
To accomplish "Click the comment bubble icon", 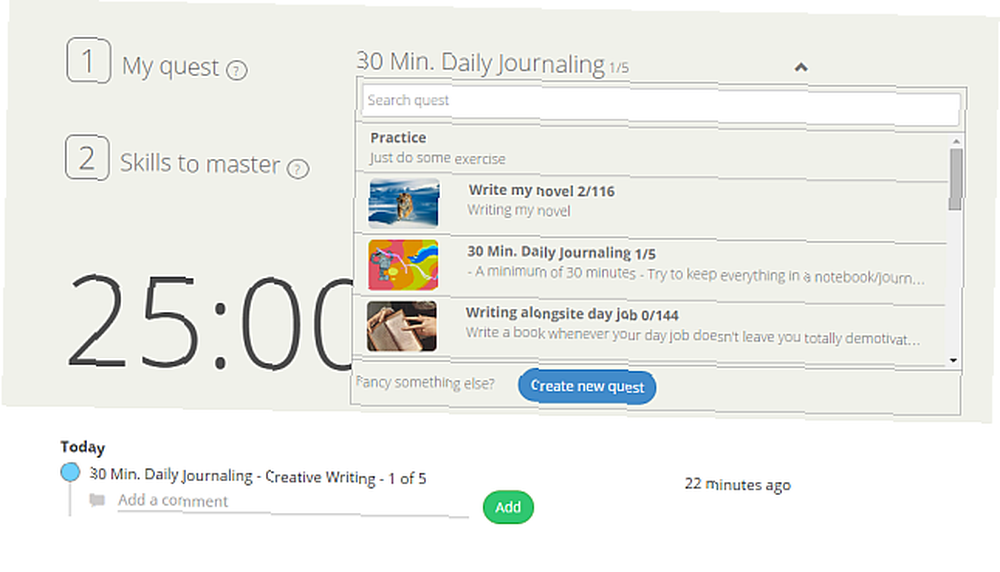I will [97, 500].
